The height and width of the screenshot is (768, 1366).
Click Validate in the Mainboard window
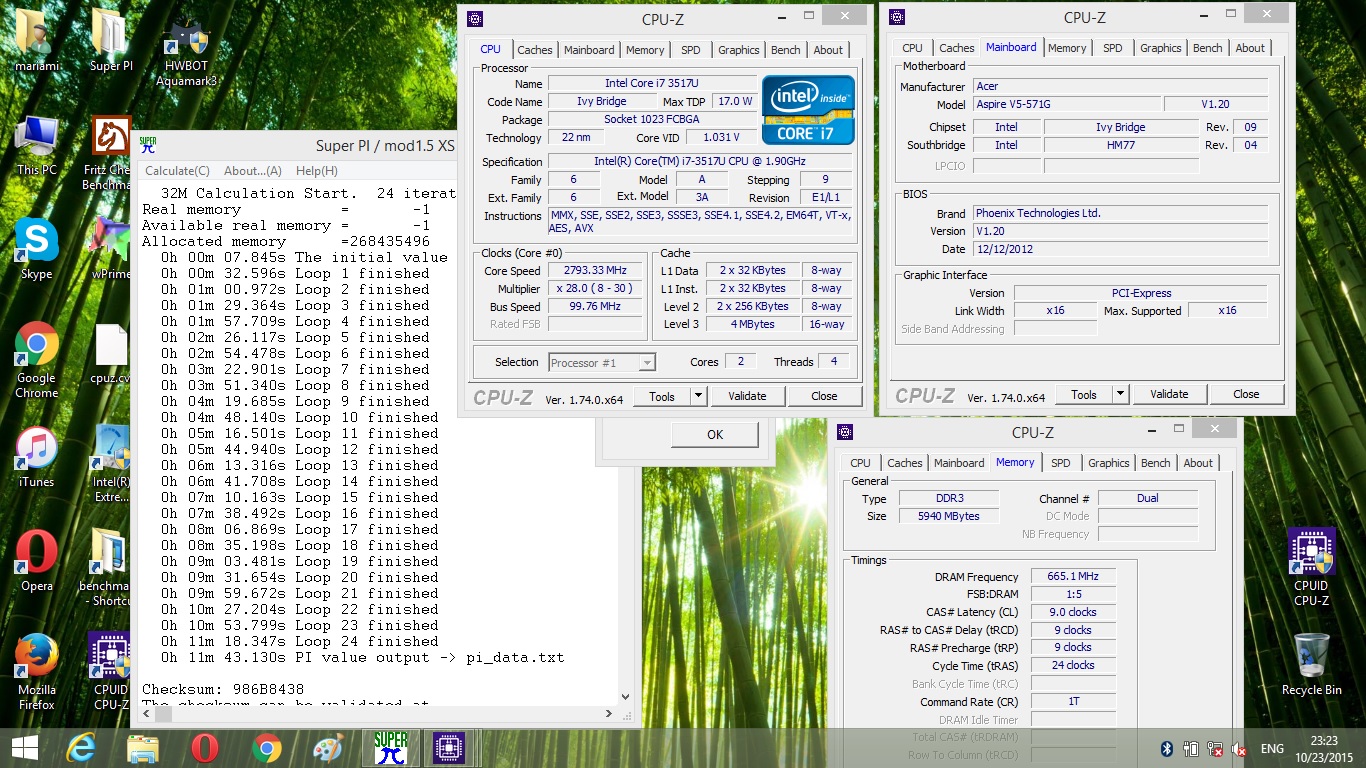[x=1169, y=394]
